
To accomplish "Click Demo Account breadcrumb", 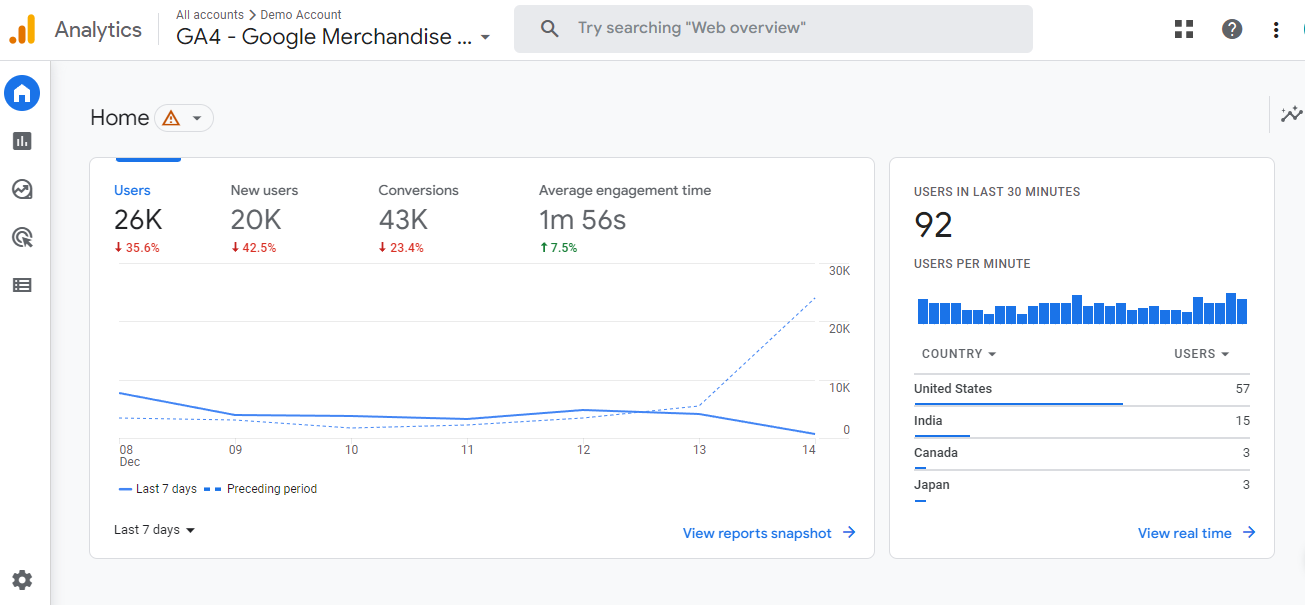I will (301, 15).
